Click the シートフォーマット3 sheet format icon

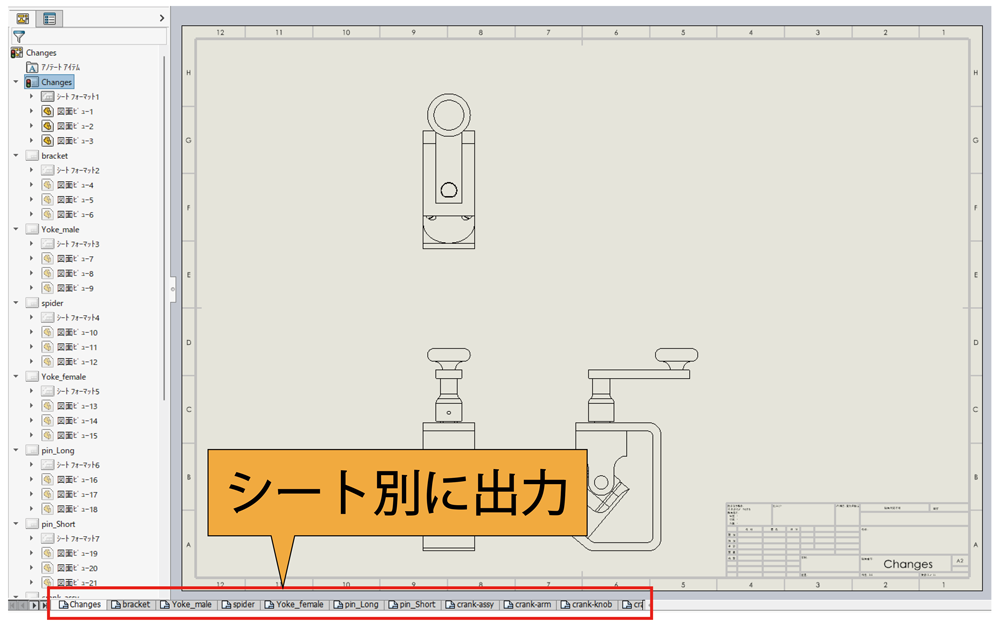click(47, 243)
